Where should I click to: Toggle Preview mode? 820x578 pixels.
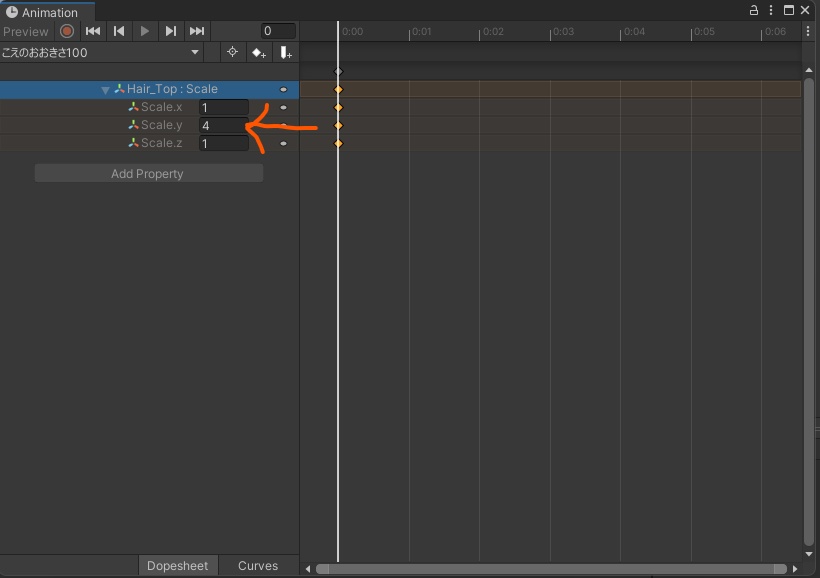coord(26,31)
